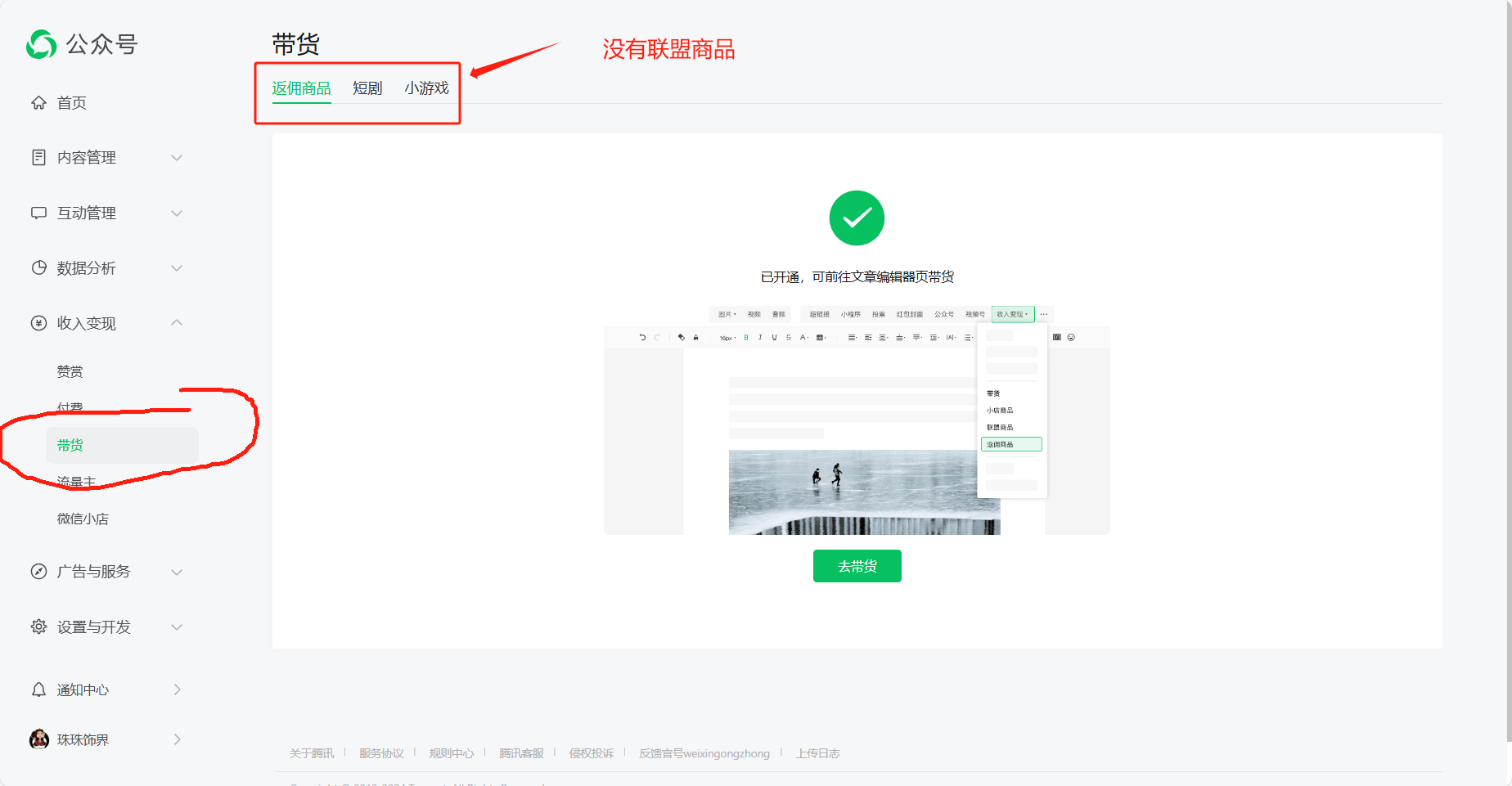This screenshot has height=786, width=1512.
Task: Click the article editor preview illustration
Action: tap(857, 420)
